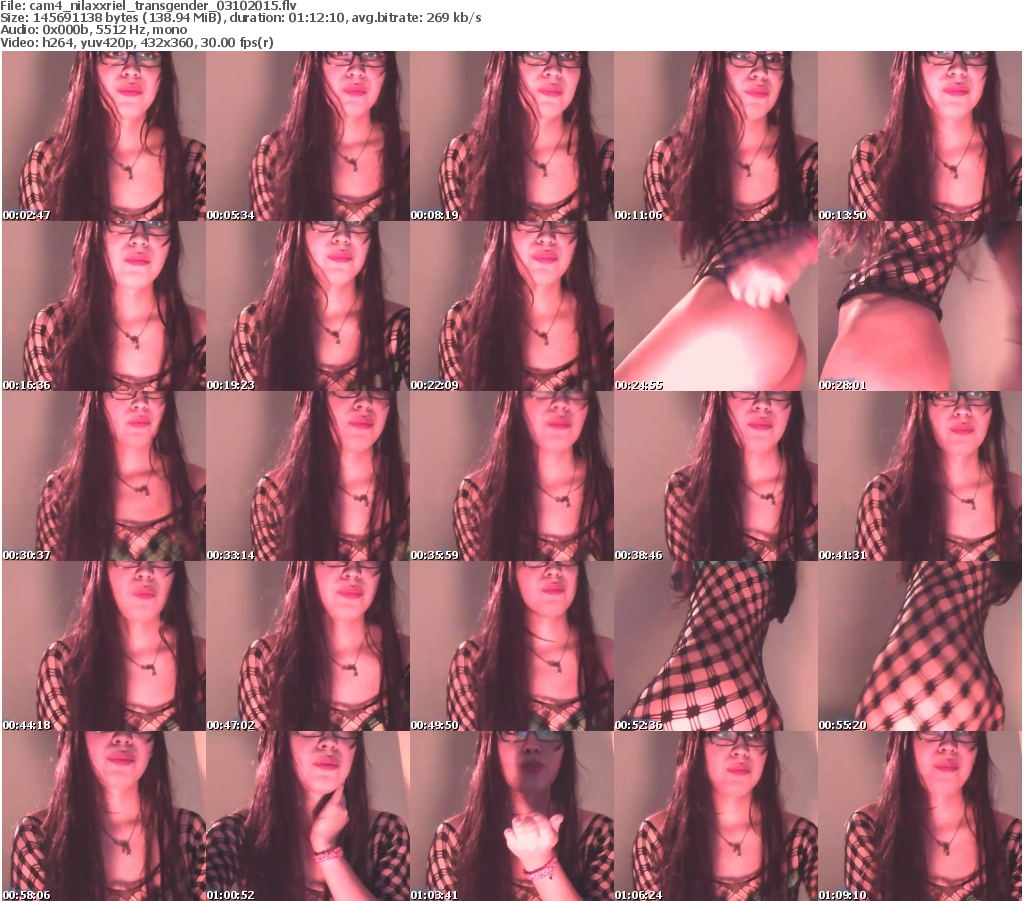Choose the thumbnail with timestamp 01:03:41

pos(511,816)
